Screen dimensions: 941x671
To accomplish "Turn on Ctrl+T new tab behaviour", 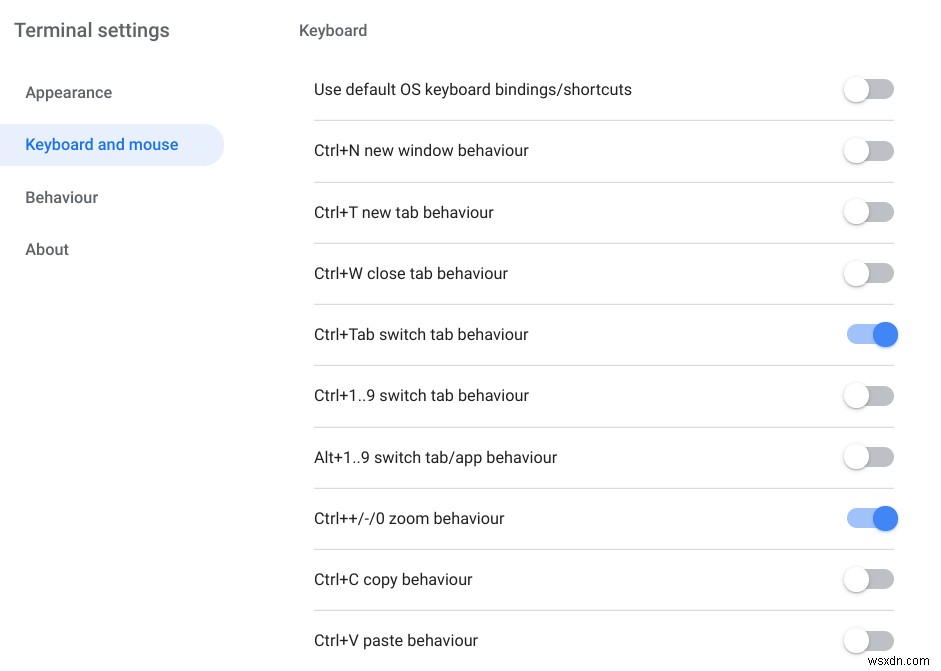I will pos(869,212).
